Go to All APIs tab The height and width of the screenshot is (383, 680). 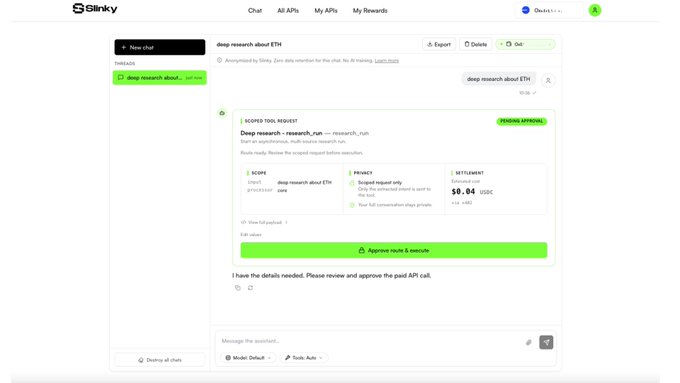(288, 10)
